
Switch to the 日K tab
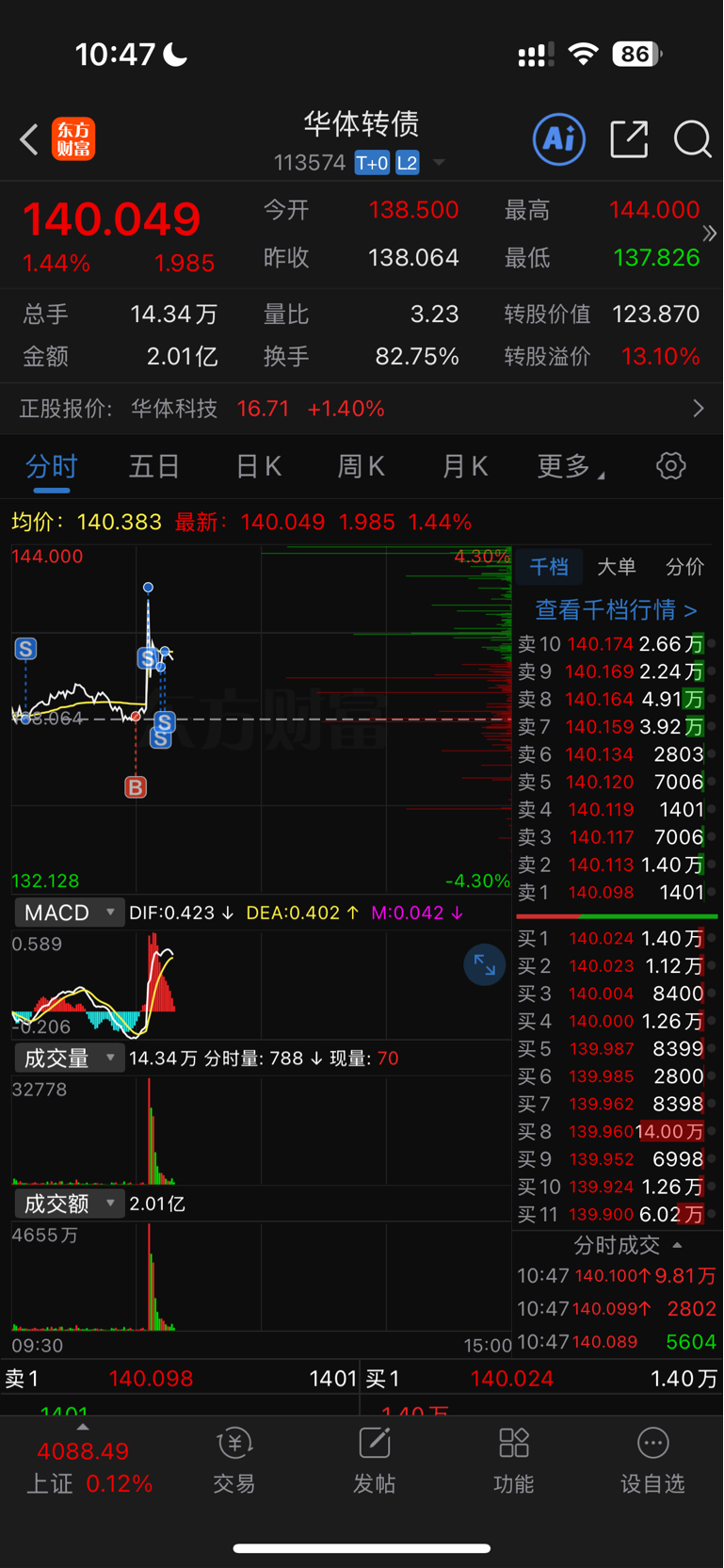(258, 466)
